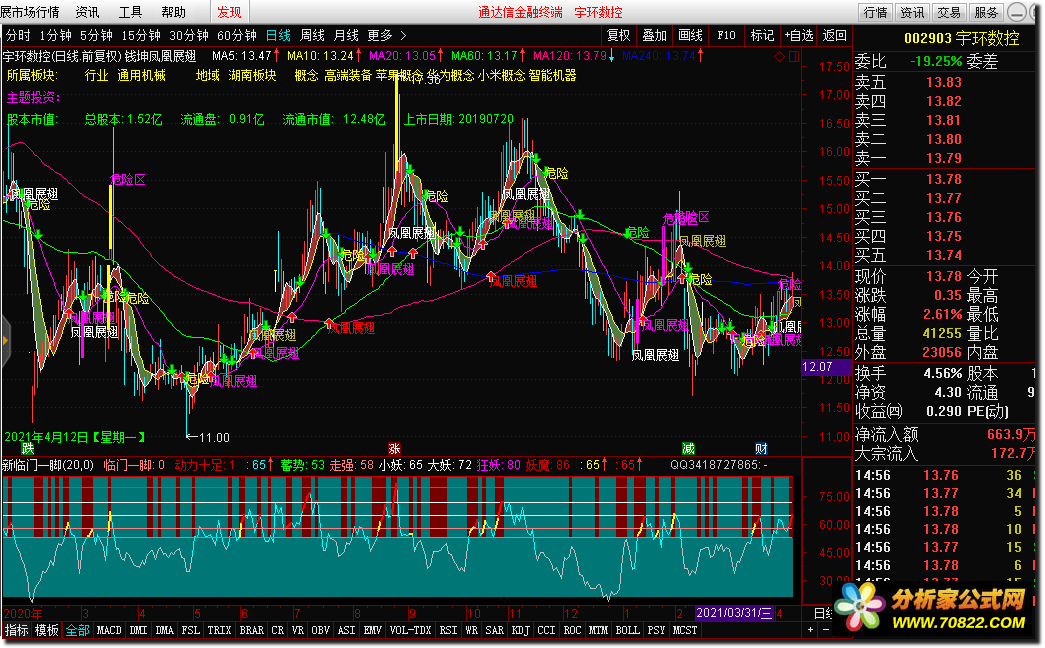
Task: Switch indicator to BRAR
Action: [252, 630]
